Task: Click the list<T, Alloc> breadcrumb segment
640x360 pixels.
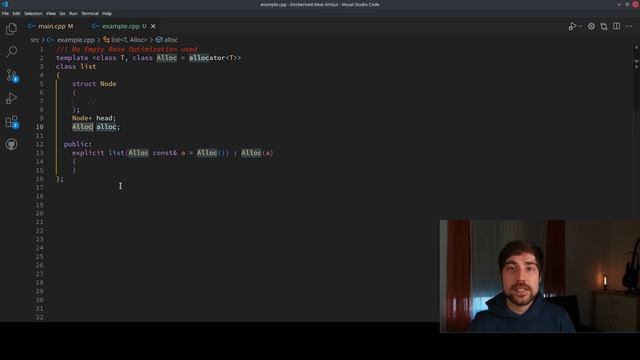Action: click(x=129, y=40)
